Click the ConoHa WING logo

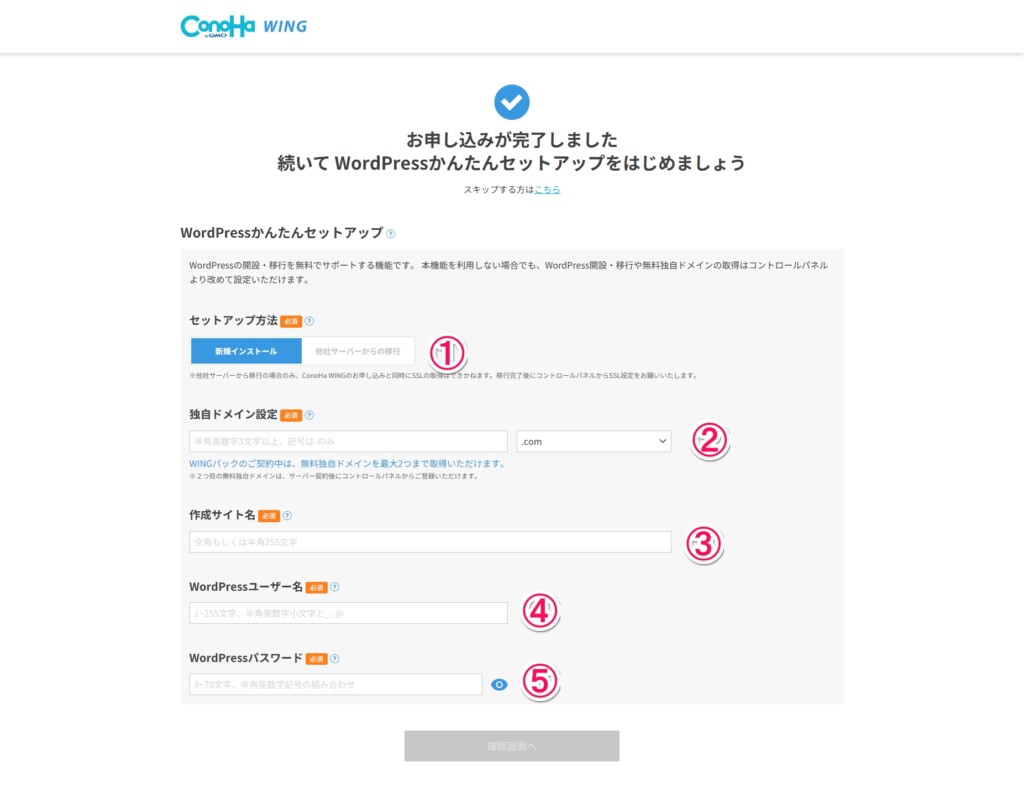click(243, 26)
